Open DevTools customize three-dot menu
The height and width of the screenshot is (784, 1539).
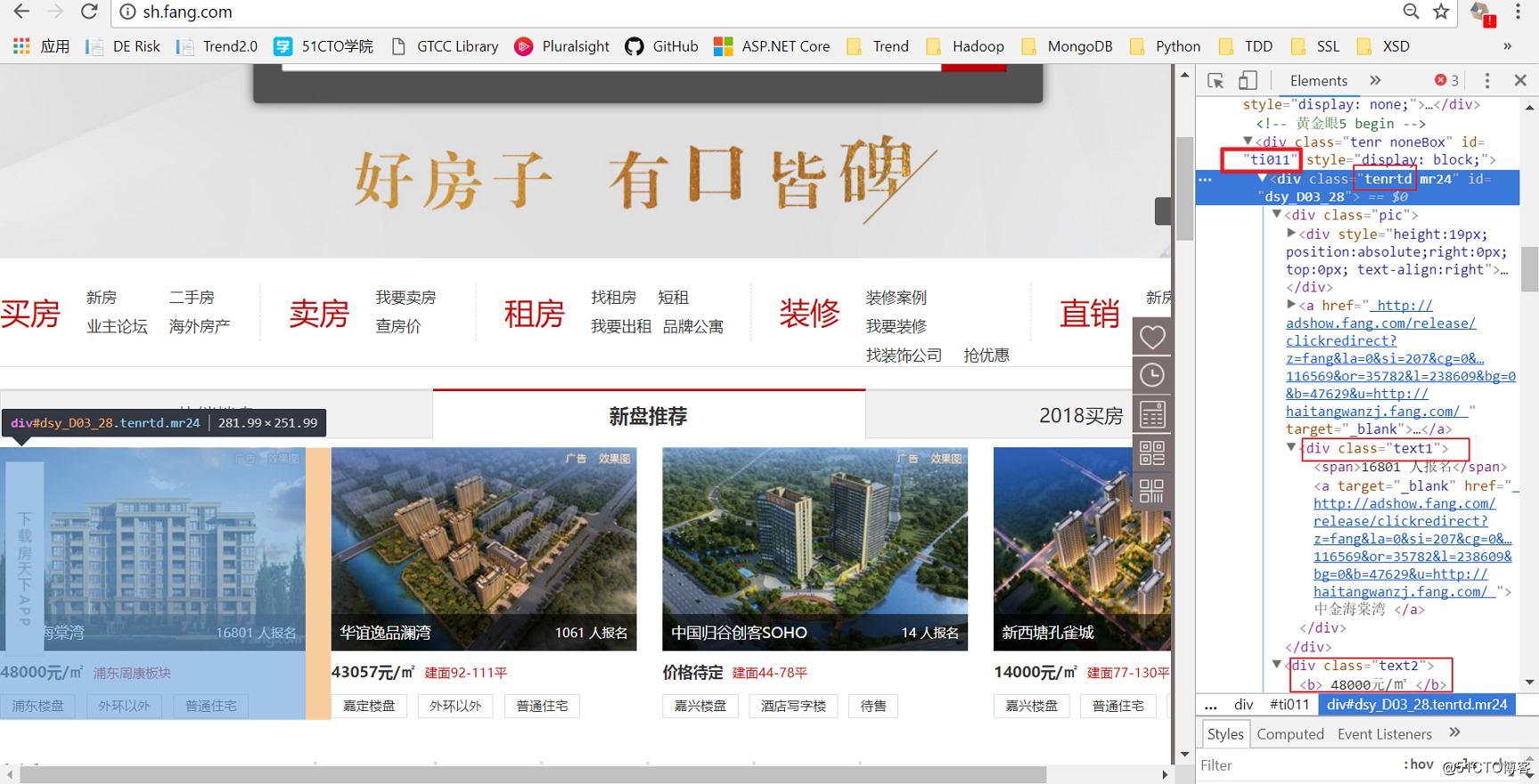coord(1487,80)
